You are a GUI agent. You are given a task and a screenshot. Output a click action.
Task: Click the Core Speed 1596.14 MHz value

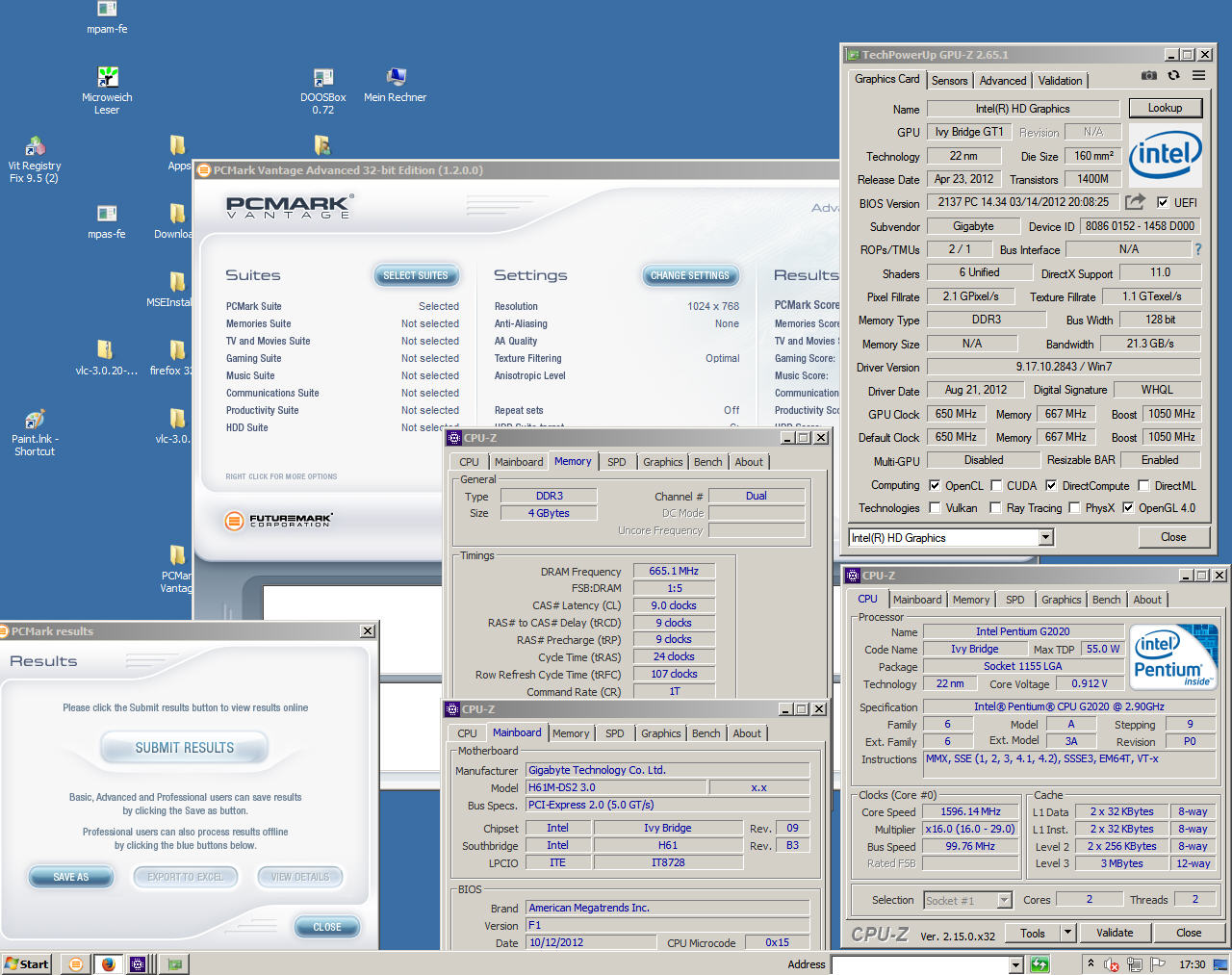[970, 811]
